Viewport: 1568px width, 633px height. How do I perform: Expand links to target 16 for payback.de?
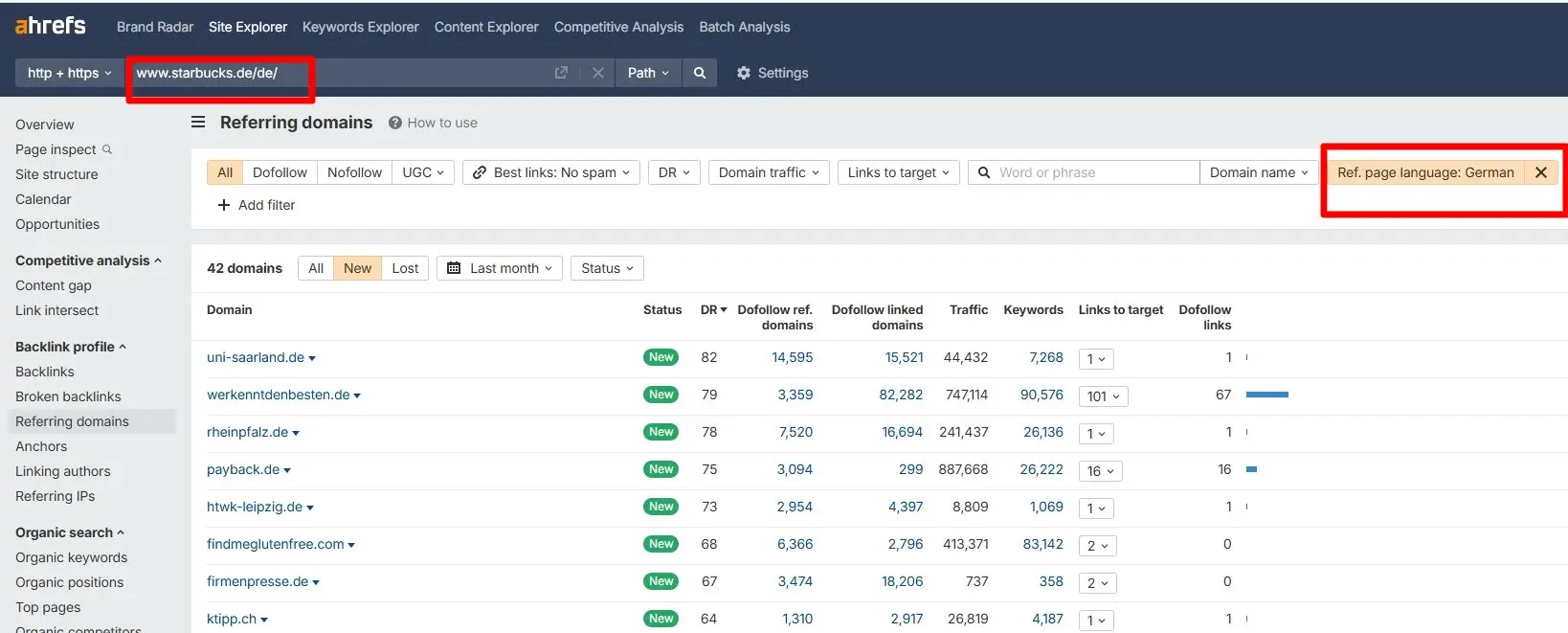[x=1100, y=471]
